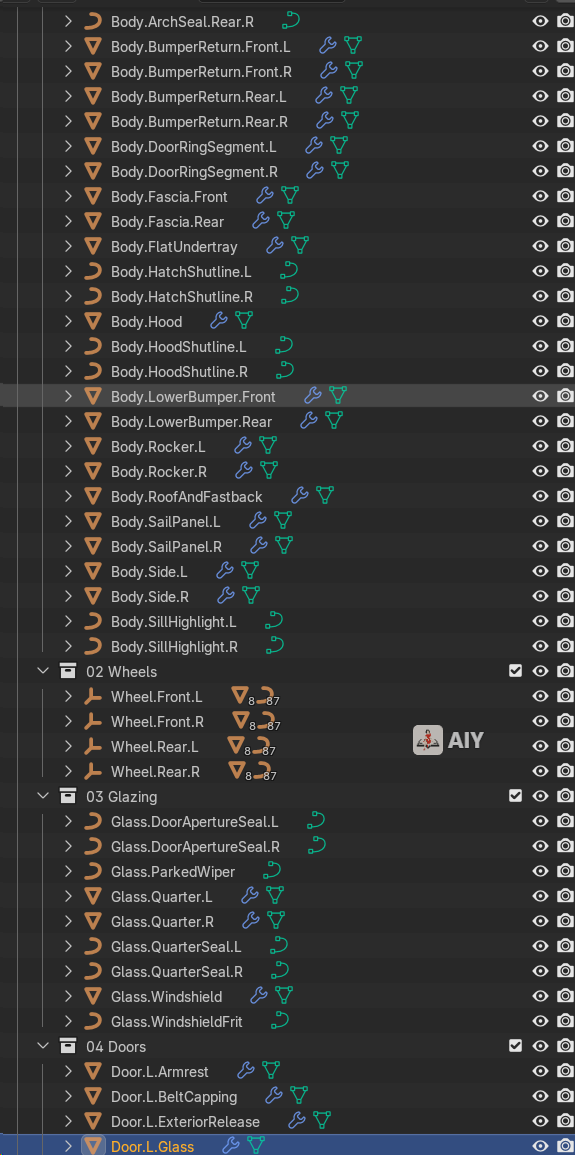Click the modifier wrench on Body.LowerBumper.Front
This screenshot has width=575, height=1155.
coord(313,396)
